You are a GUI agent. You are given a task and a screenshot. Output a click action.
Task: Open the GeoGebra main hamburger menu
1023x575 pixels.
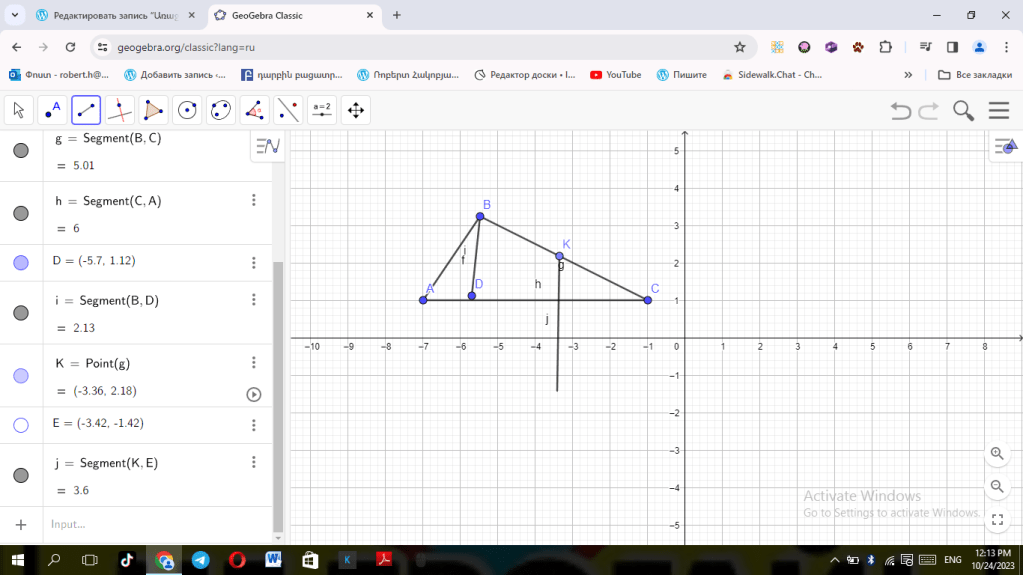point(998,110)
